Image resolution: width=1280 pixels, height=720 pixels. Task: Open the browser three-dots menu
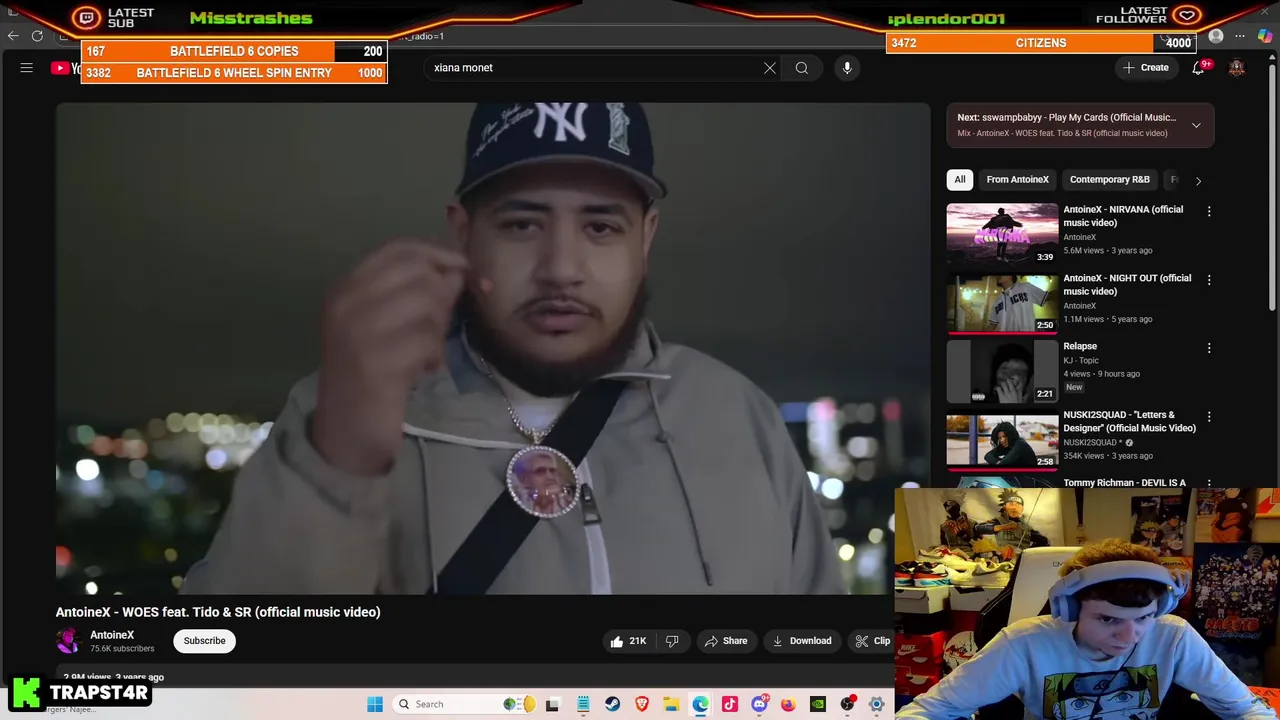tap(1240, 36)
